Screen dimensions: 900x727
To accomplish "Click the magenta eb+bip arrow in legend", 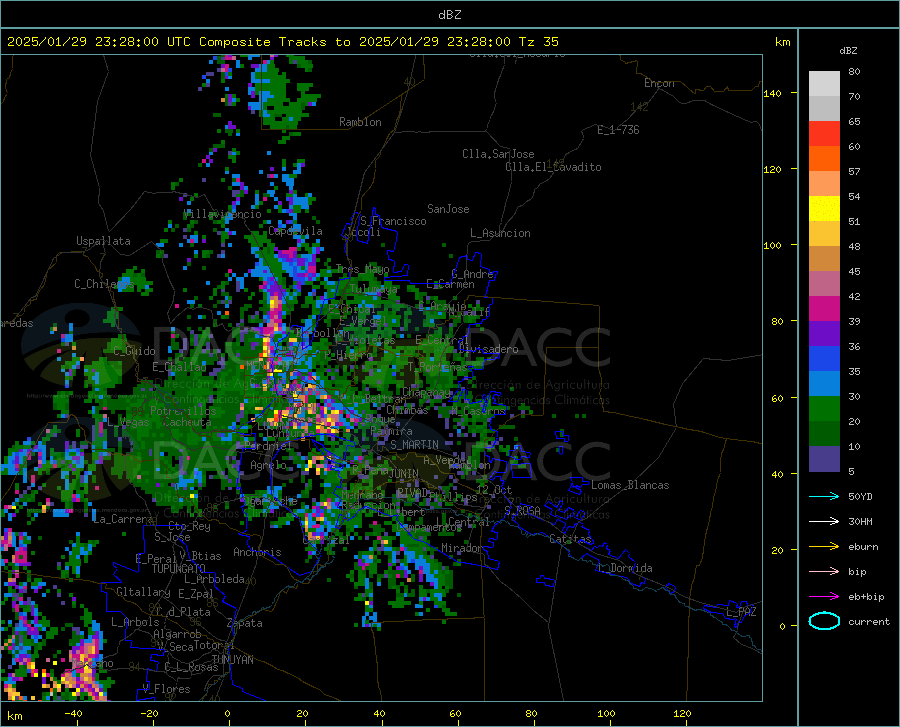I will pos(824,597).
